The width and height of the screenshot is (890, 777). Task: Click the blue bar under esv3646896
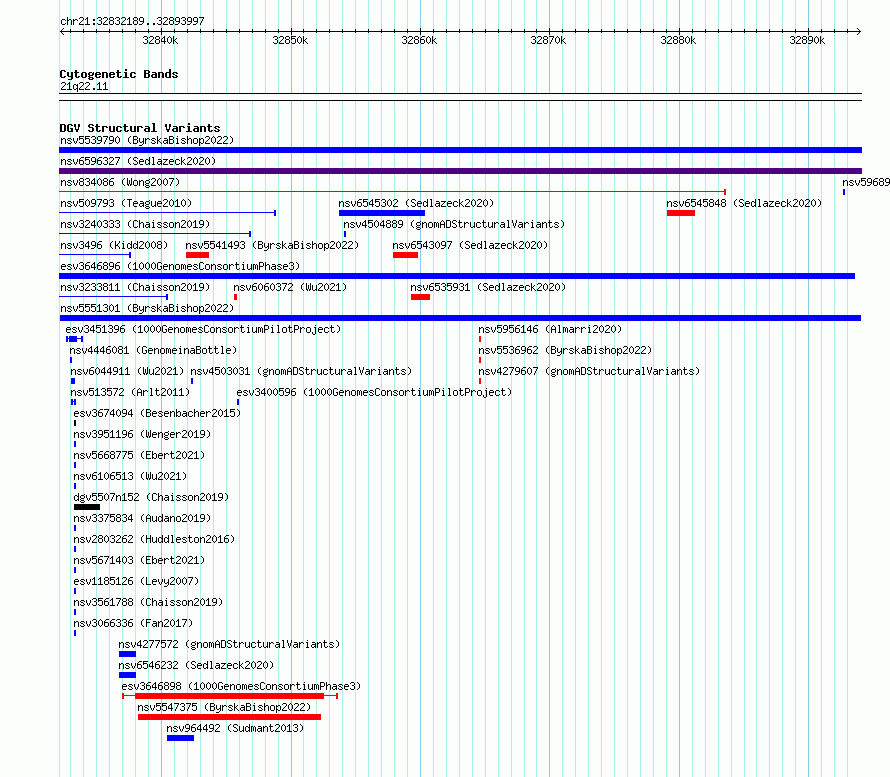coord(457,276)
